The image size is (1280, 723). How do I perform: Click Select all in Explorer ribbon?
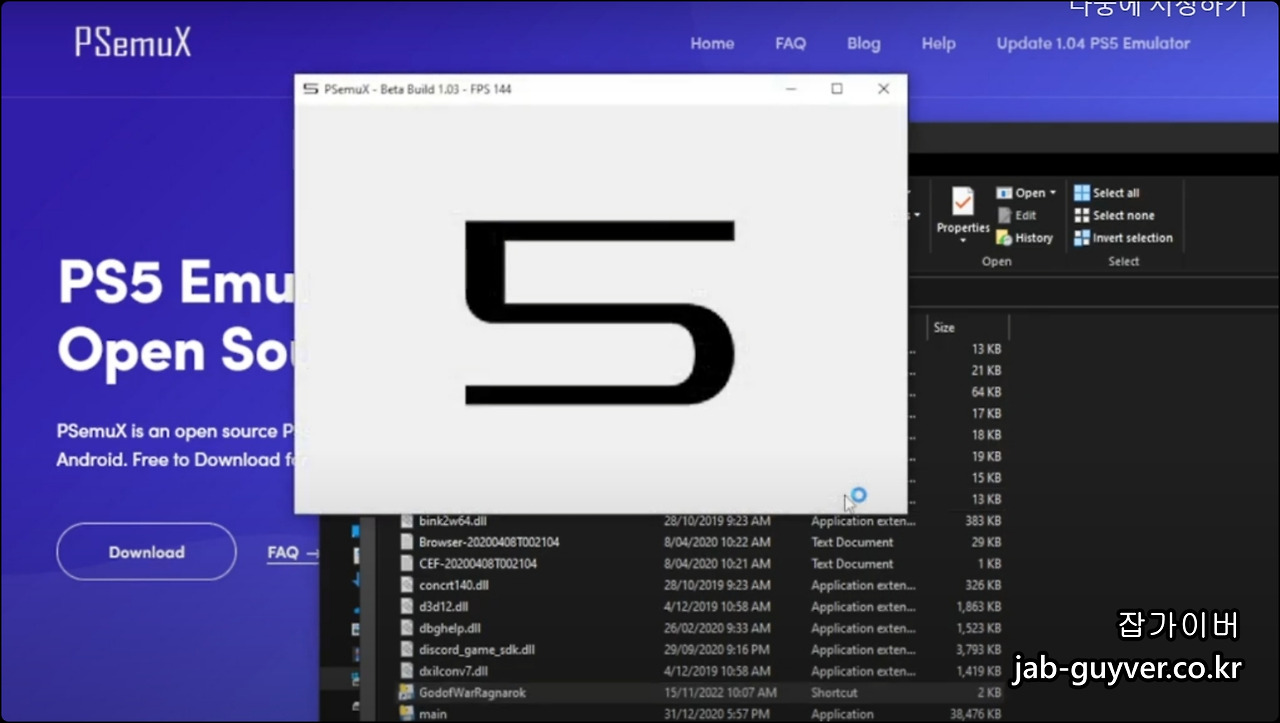pyautogui.click(x=1107, y=193)
